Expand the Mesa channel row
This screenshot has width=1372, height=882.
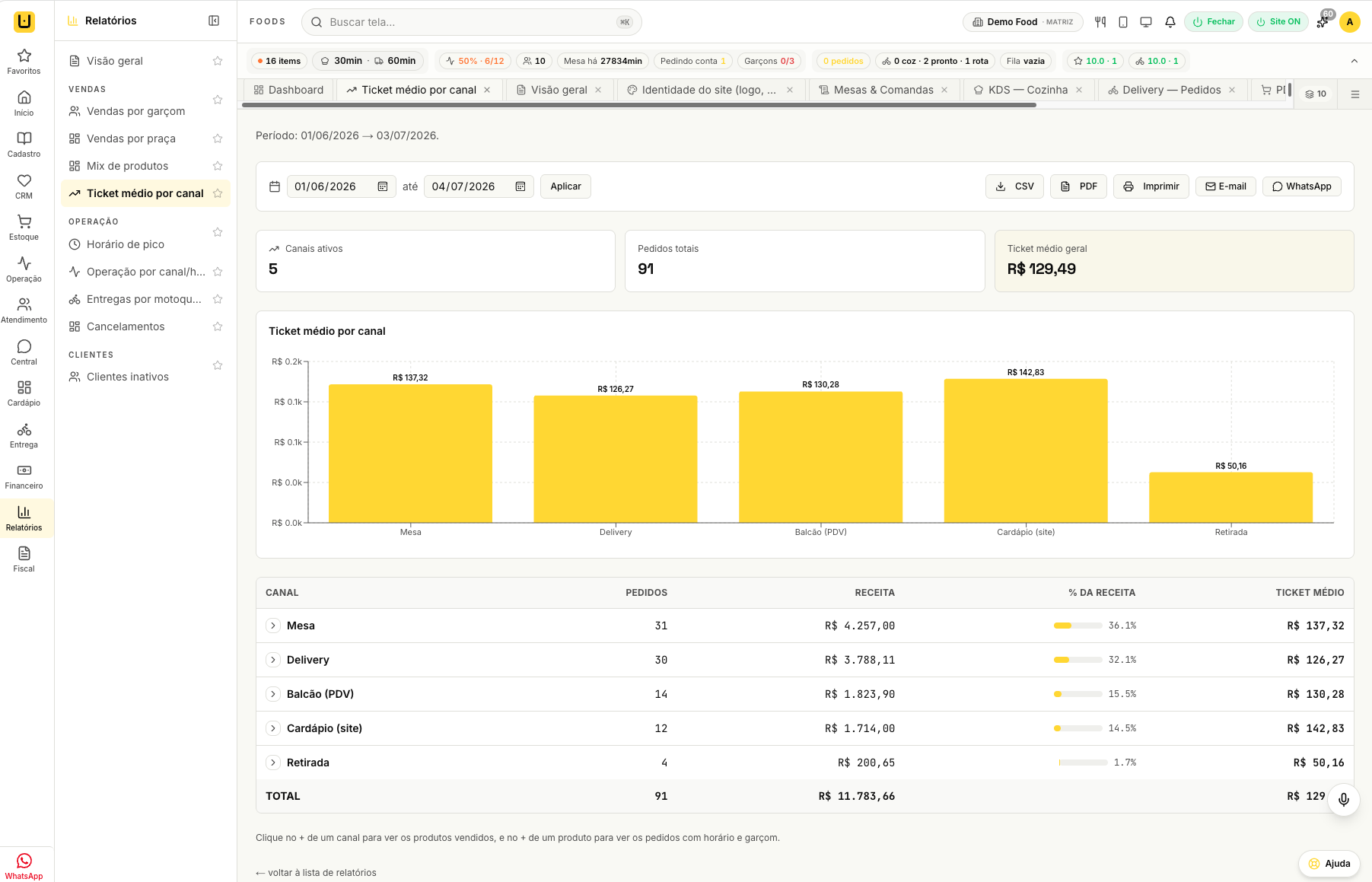point(273,626)
